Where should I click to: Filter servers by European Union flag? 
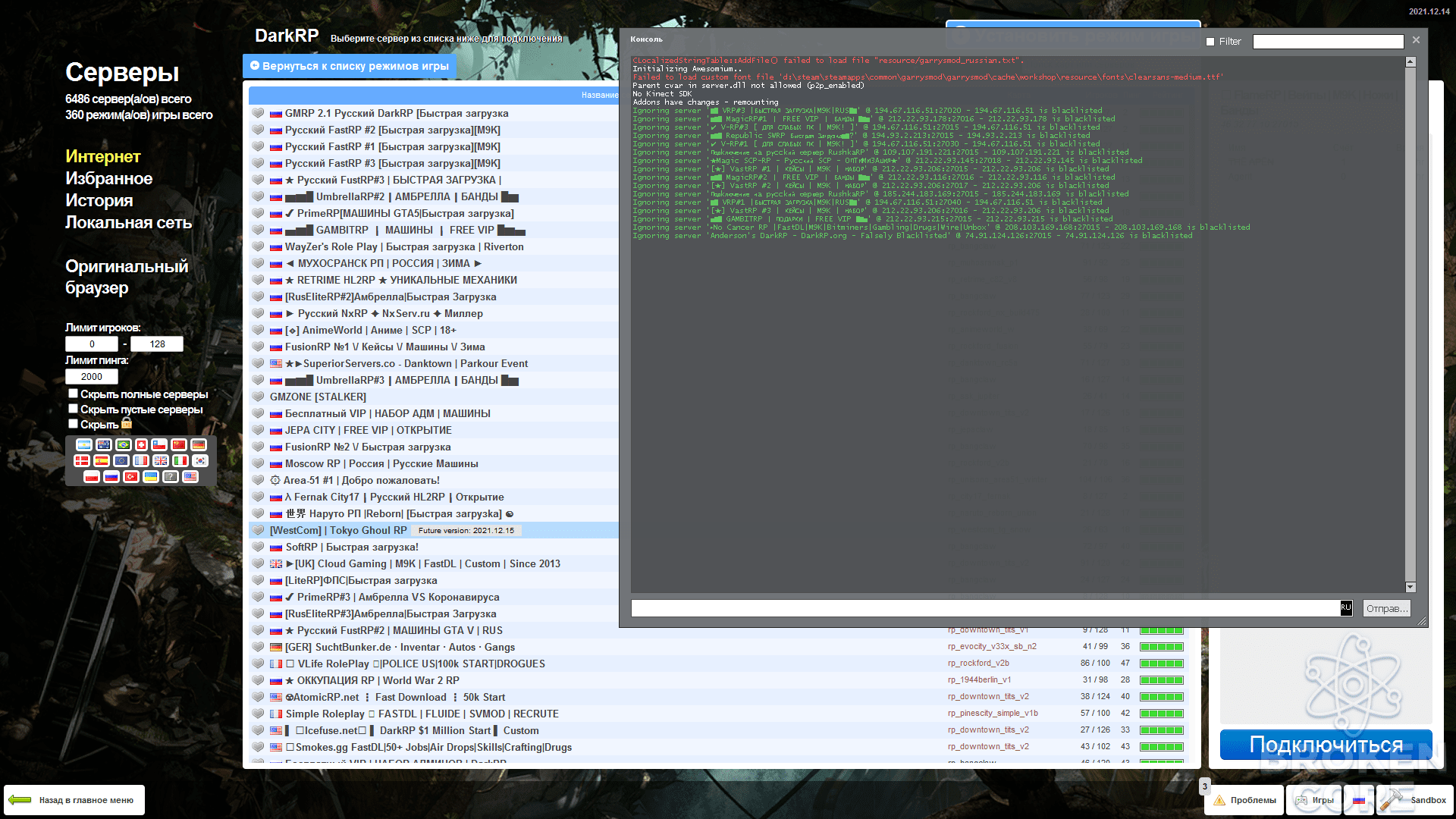click(121, 460)
